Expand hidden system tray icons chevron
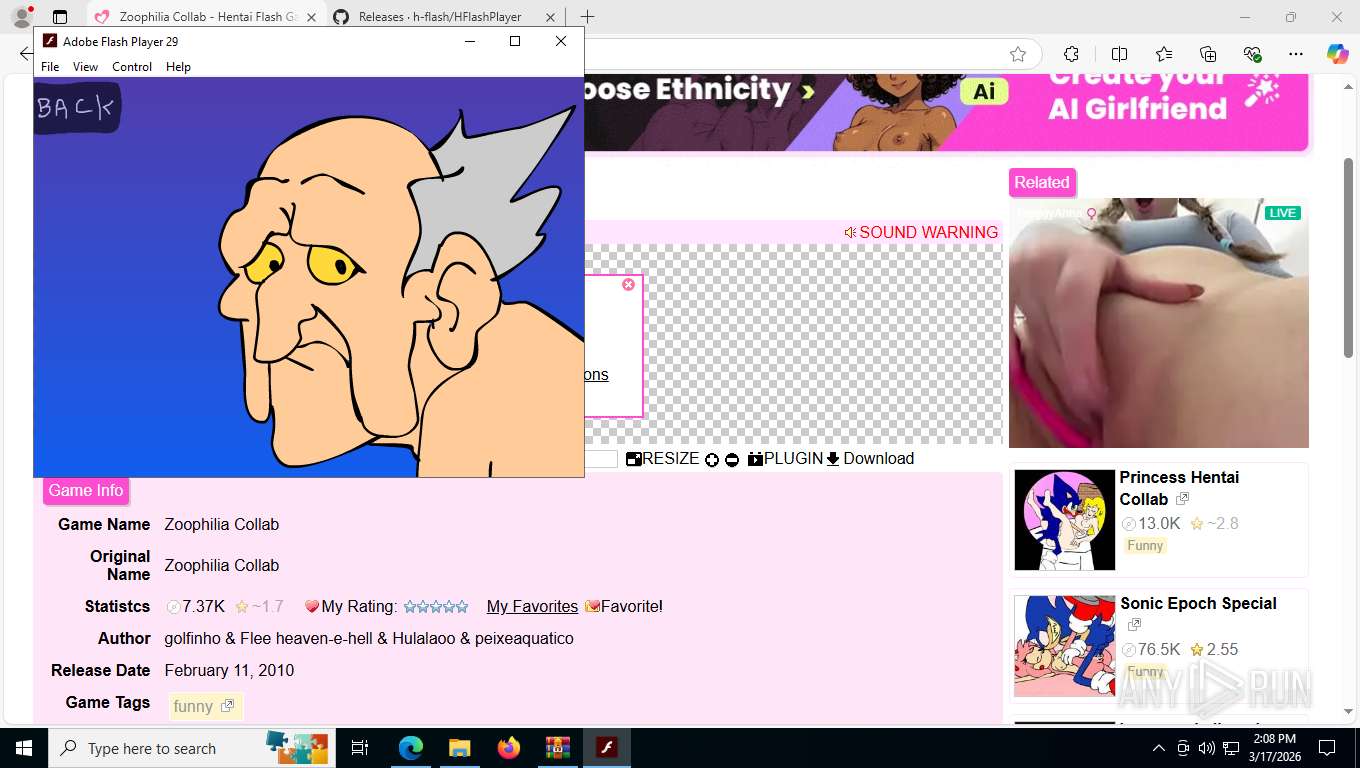1360x768 pixels. [x=1158, y=748]
